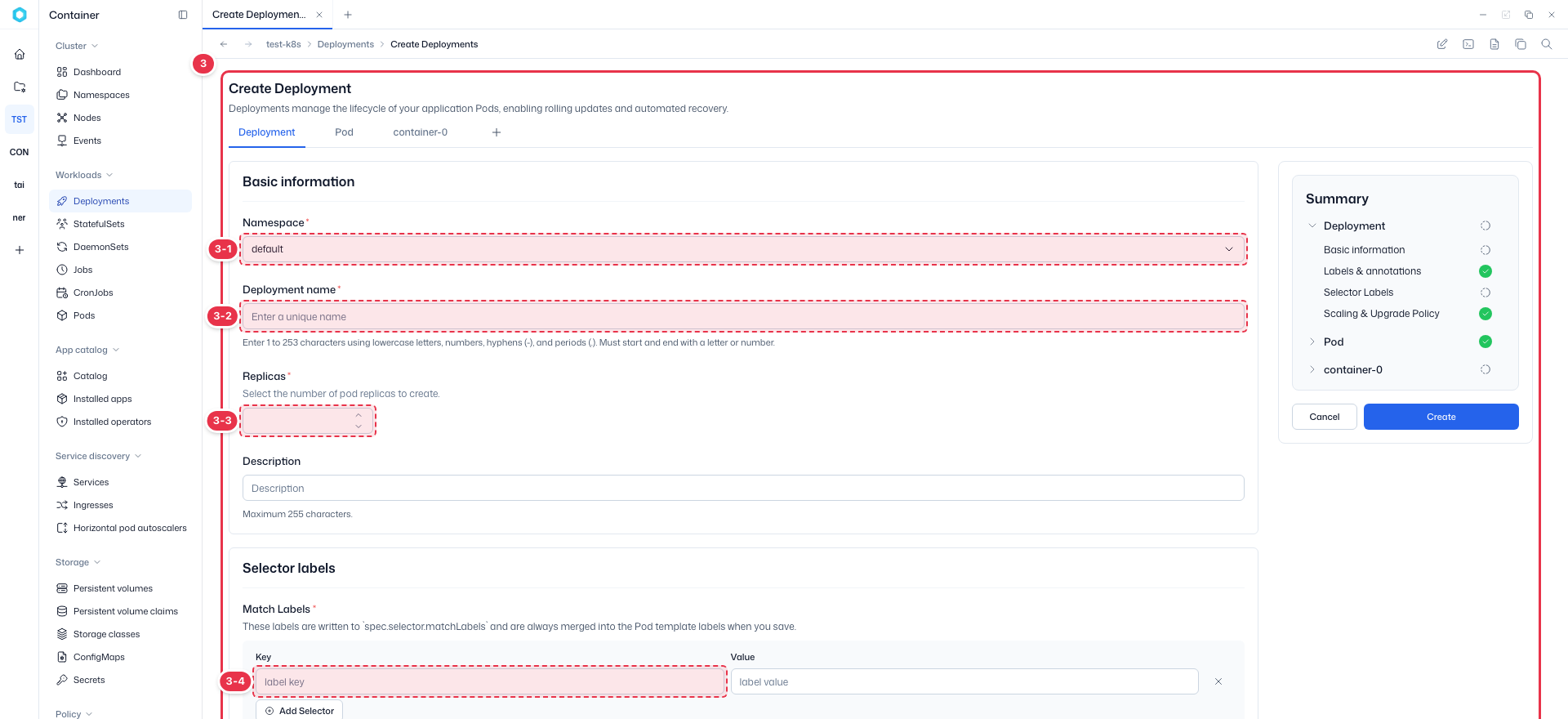Switch to the Deployment tab

(267, 132)
